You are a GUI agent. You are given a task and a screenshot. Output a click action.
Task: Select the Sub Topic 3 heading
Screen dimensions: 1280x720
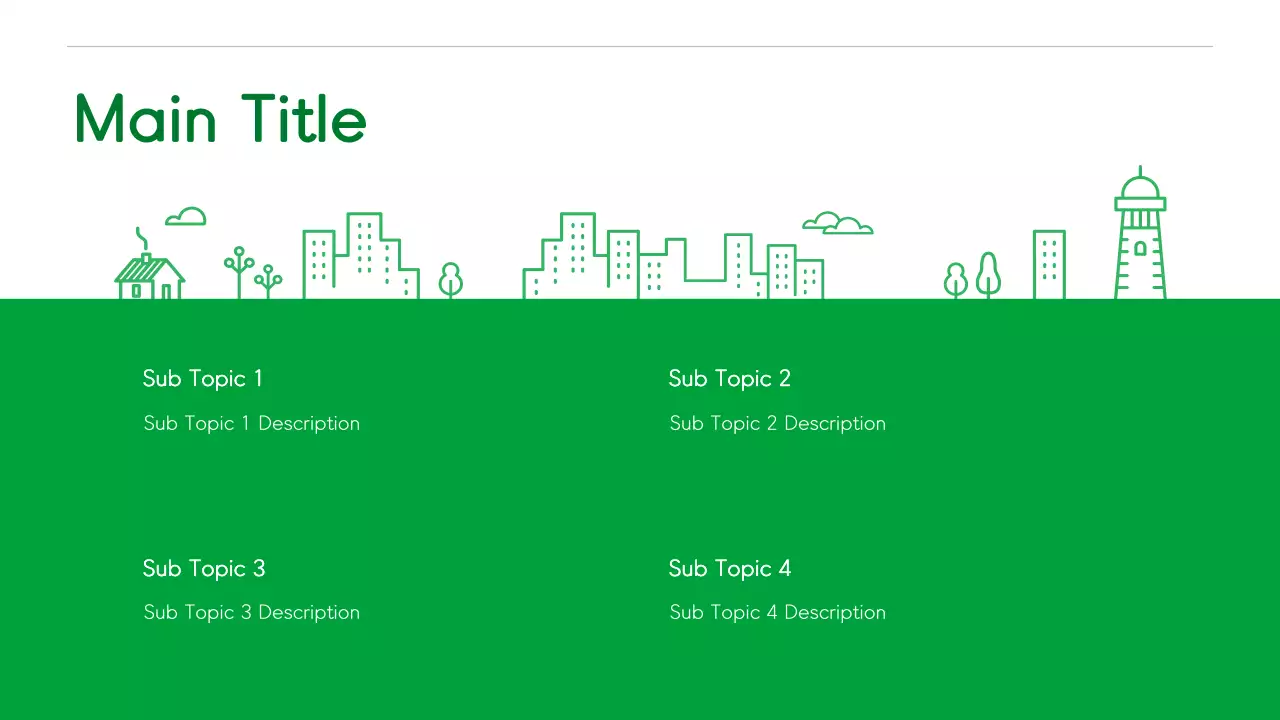[203, 568]
